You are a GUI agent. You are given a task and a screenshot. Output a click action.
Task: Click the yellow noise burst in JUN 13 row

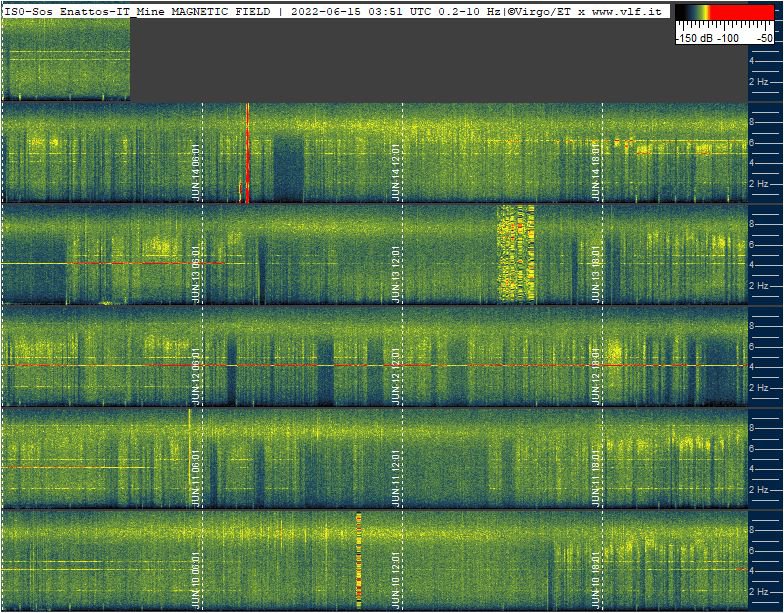click(x=516, y=253)
